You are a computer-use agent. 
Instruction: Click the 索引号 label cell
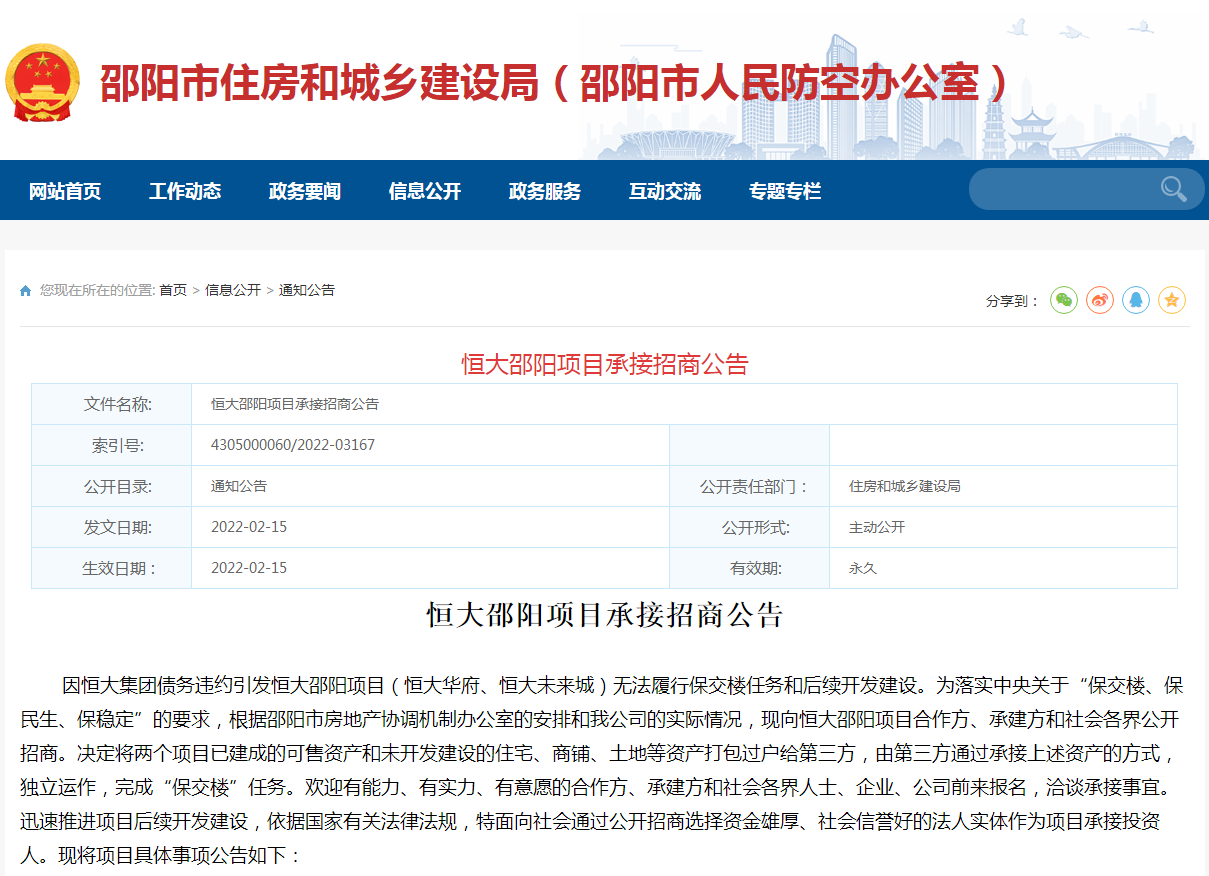click(112, 445)
